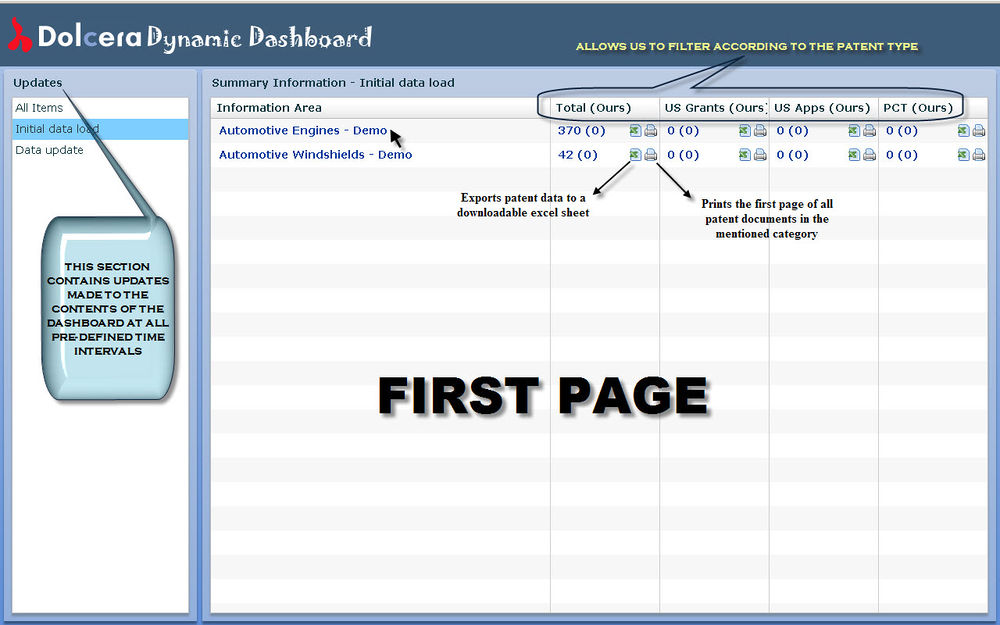
Task: Print Automotive Windshields US Grants documents
Action: (x=760, y=154)
